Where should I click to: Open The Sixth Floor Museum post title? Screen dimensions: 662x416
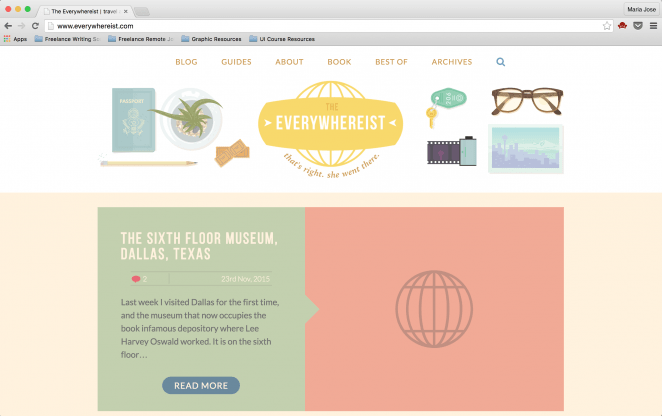tap(198, 246)
